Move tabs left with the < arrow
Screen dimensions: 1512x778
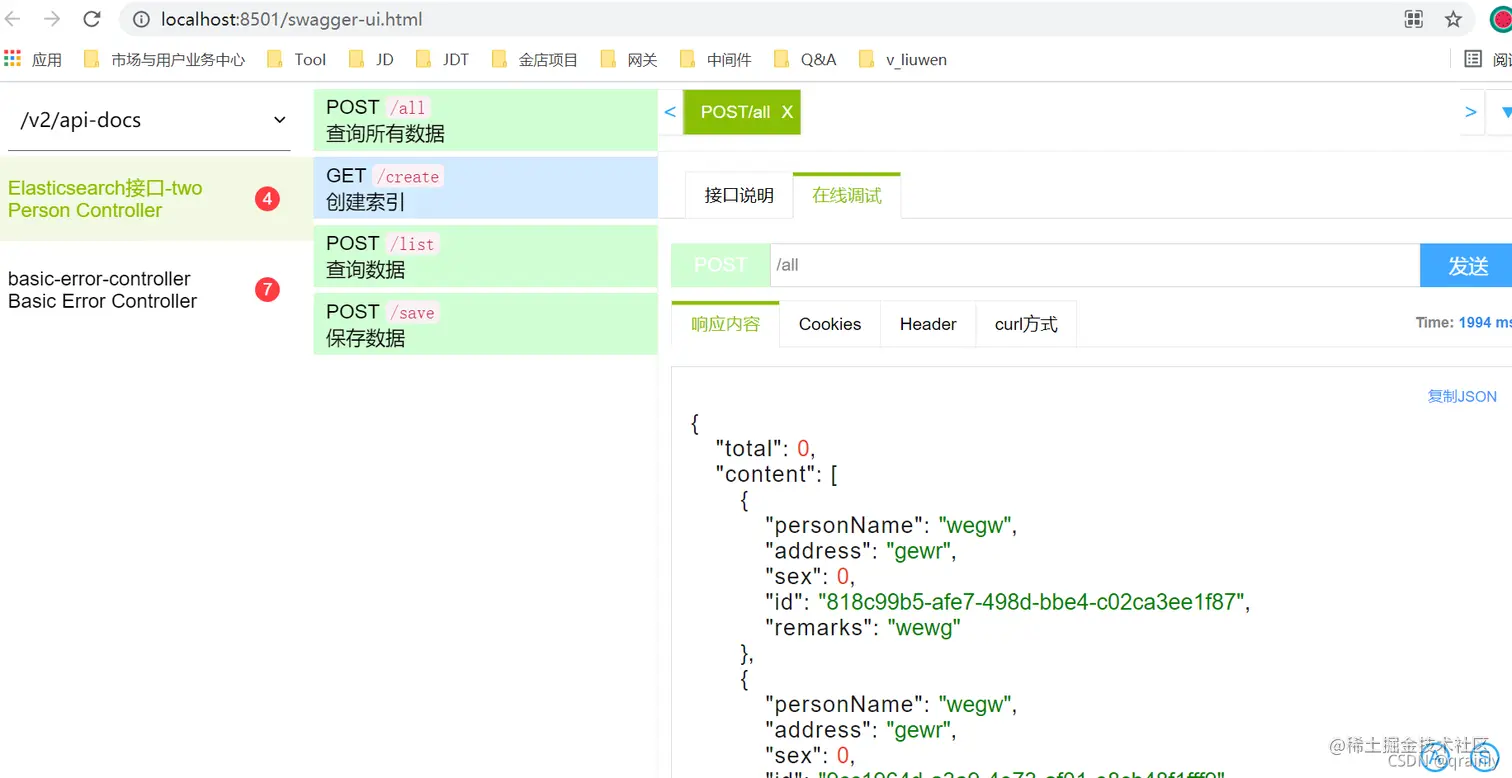pyautogui.click(x=670, y=112)
